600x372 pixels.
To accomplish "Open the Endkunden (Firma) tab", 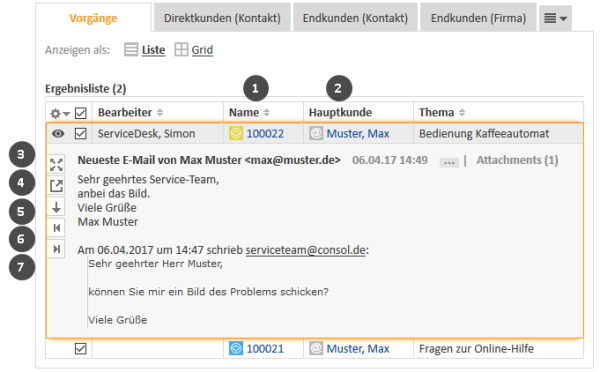I will click(x=478, y=18).
